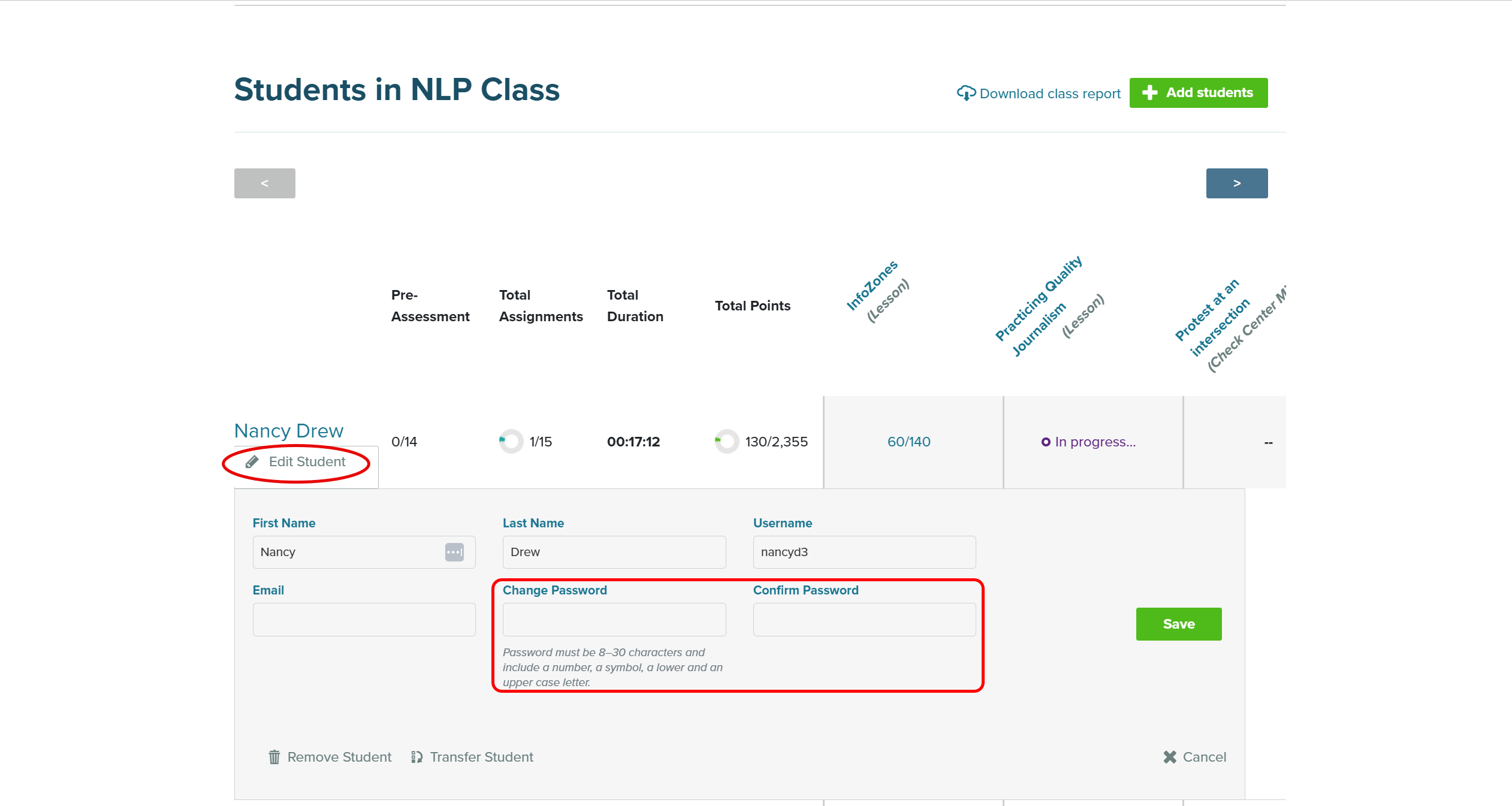
Task: Click the Edit Student pencil icon
Action: pyautogui.click(x=252, y=461)
